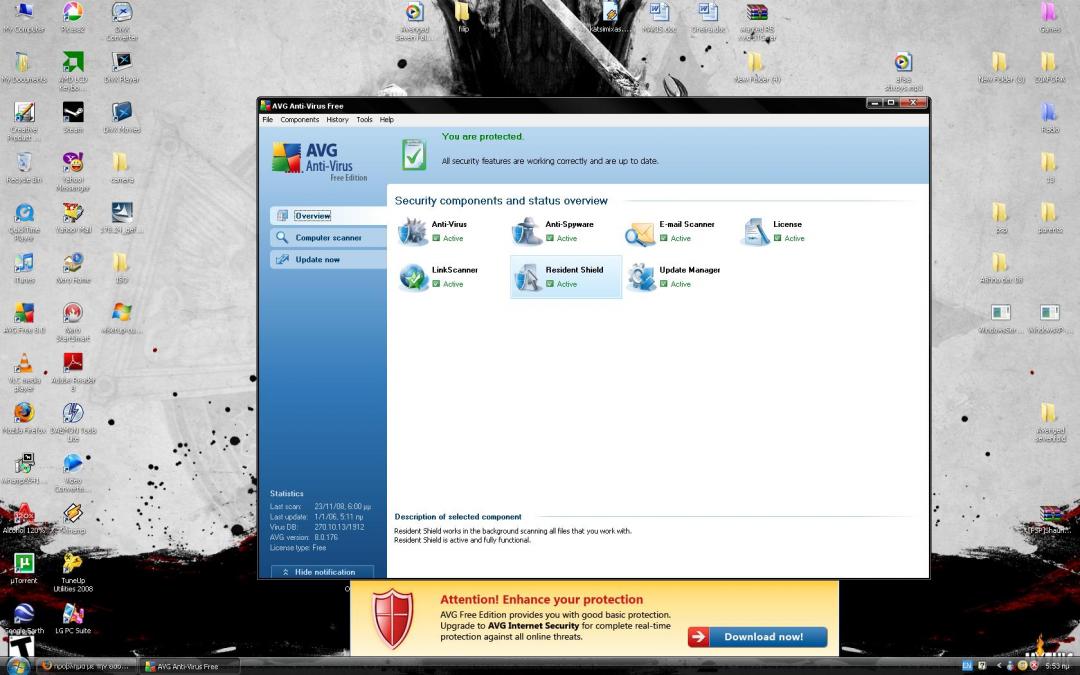Viewport: 1080px width, 675px height.
Task: Select the My Computer desktop icon
Action: click(23, 18)
